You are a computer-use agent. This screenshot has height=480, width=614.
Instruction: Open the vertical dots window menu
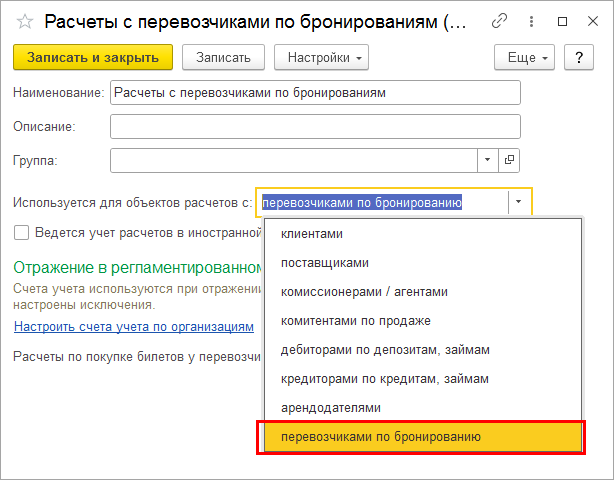click(x=529, y=22)
